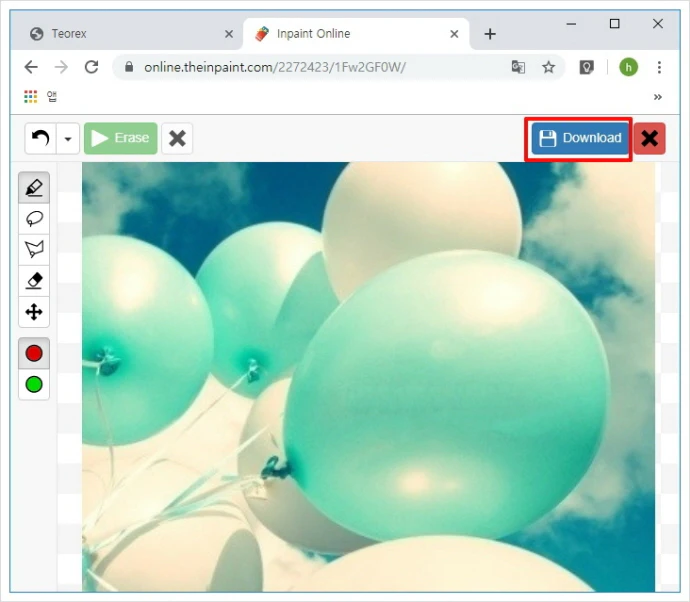Choose the red mask color

click(x=34, y=353)
